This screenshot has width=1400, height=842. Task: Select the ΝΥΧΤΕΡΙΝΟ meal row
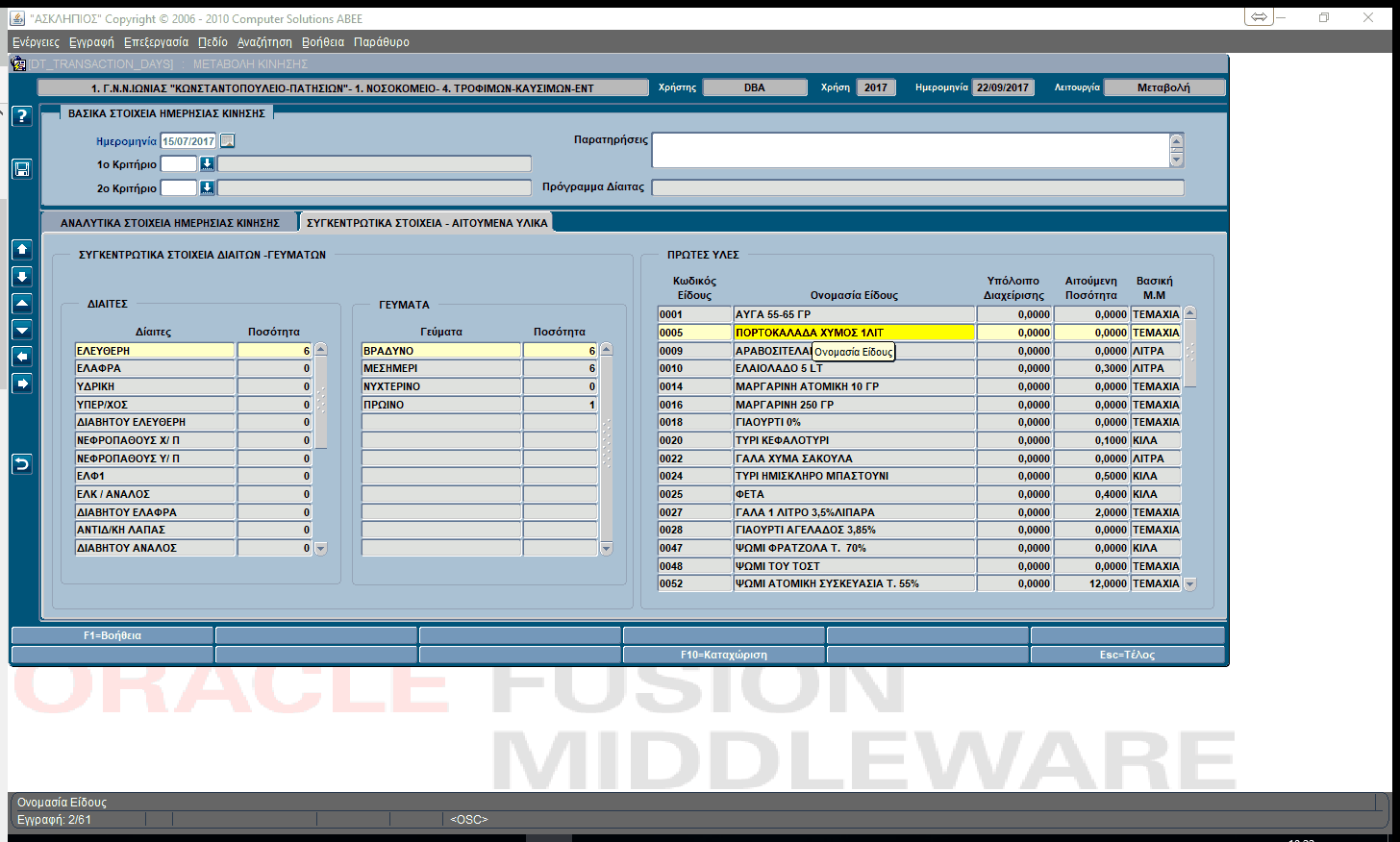[x=441, y=386]
